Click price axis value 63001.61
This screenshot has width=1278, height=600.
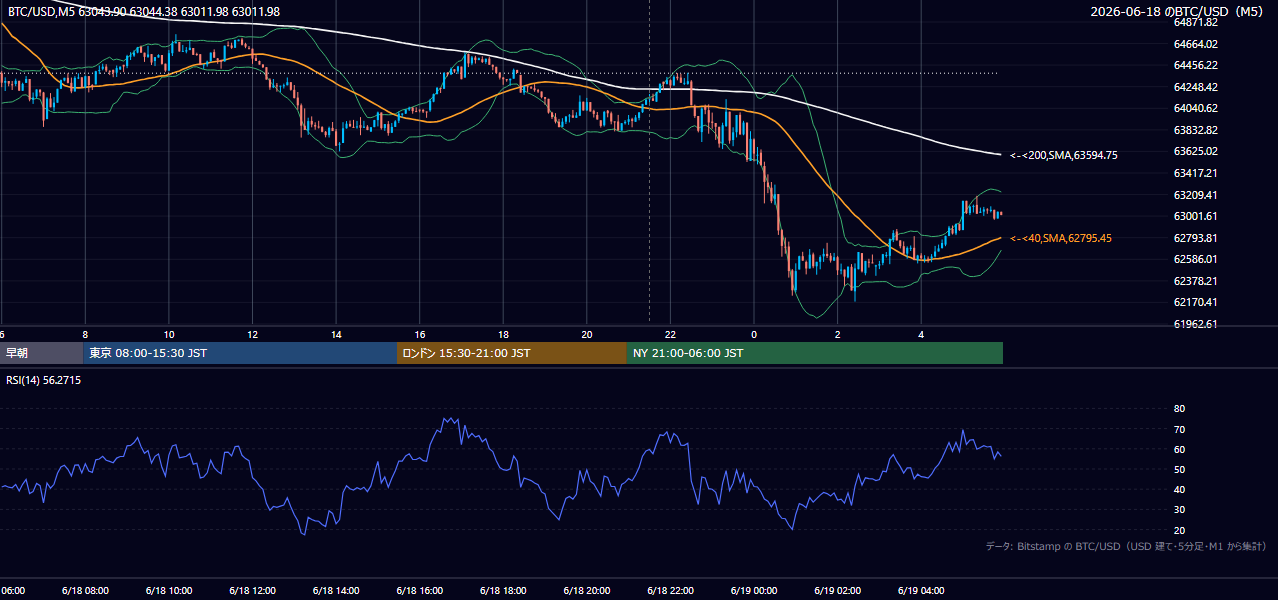pos(1195,216)
